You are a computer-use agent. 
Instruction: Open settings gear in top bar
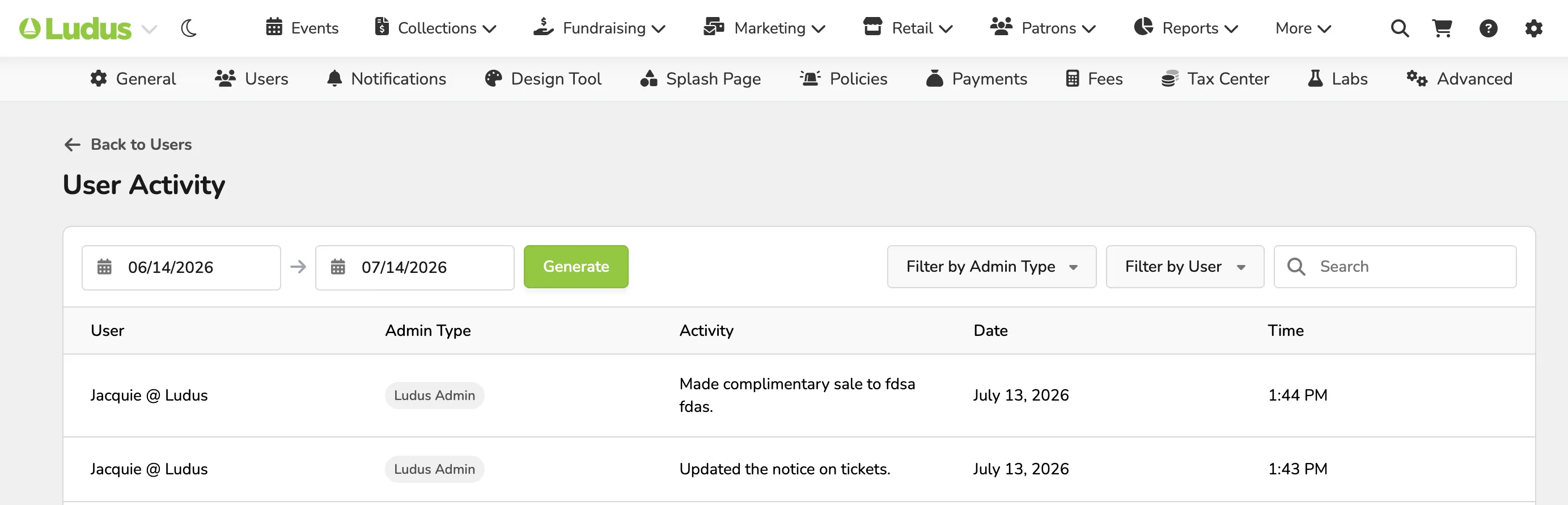1533,28
